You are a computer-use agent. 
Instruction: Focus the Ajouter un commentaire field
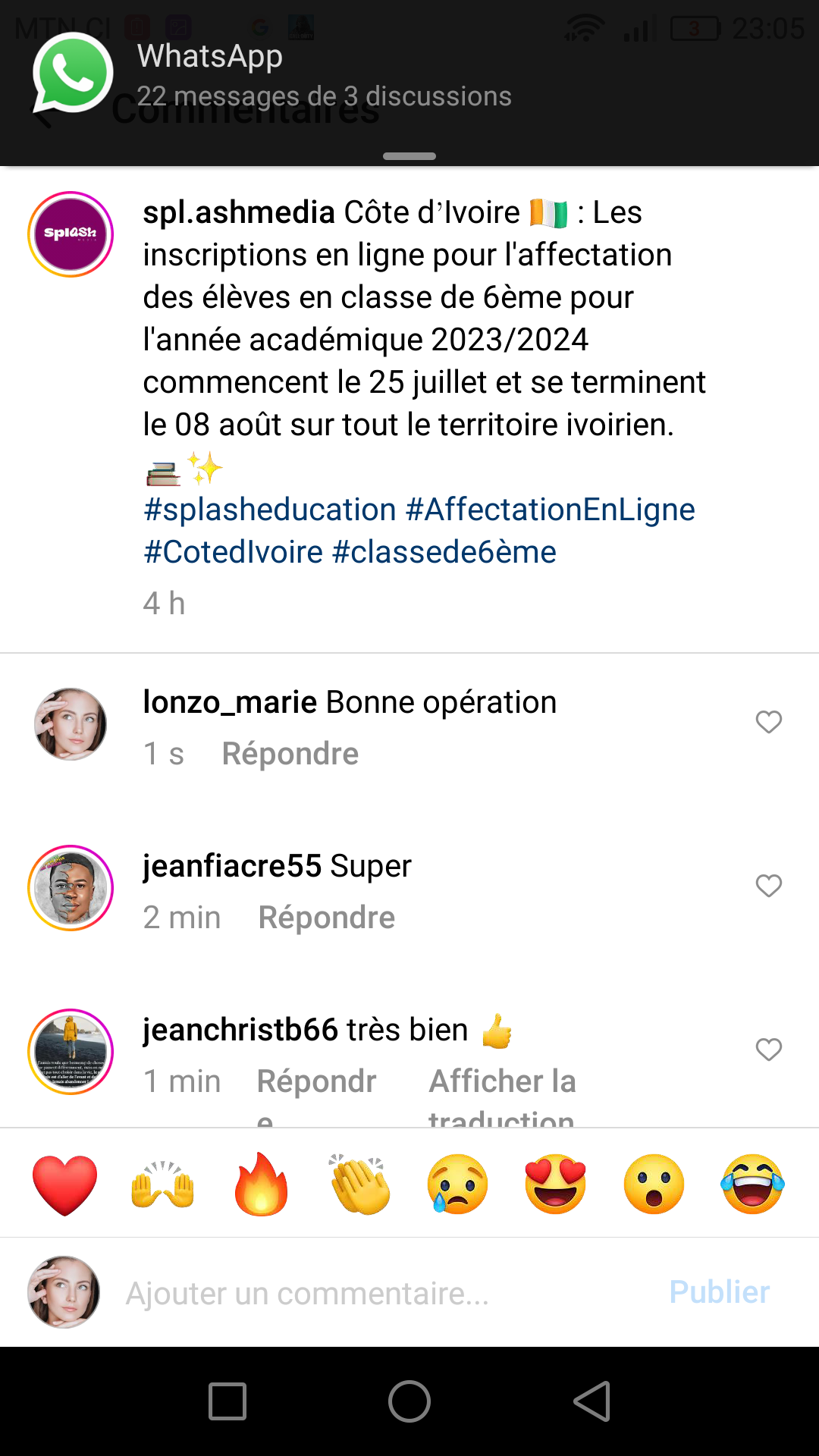coord(379,1293)
